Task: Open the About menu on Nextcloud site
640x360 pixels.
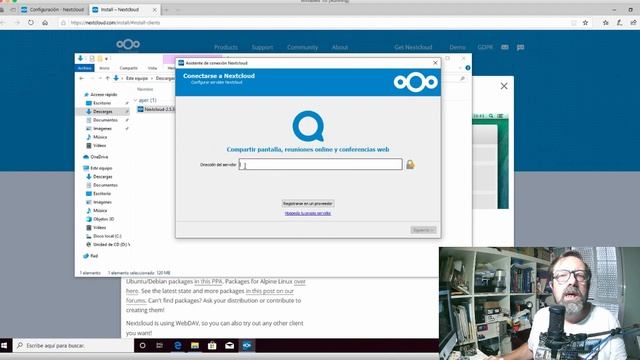Action: [340, 47]
